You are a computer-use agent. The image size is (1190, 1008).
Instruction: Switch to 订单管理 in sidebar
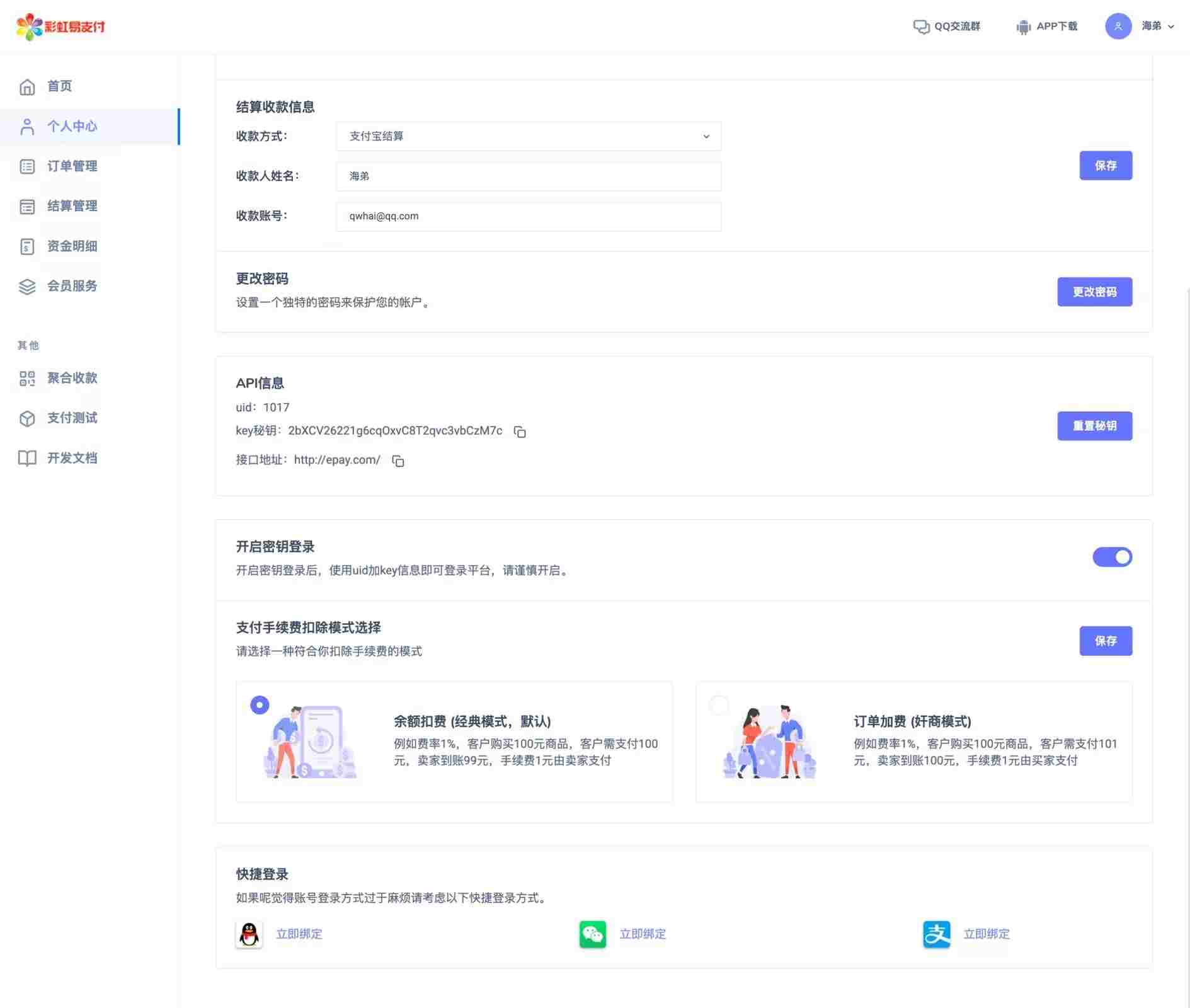point(72,166)
